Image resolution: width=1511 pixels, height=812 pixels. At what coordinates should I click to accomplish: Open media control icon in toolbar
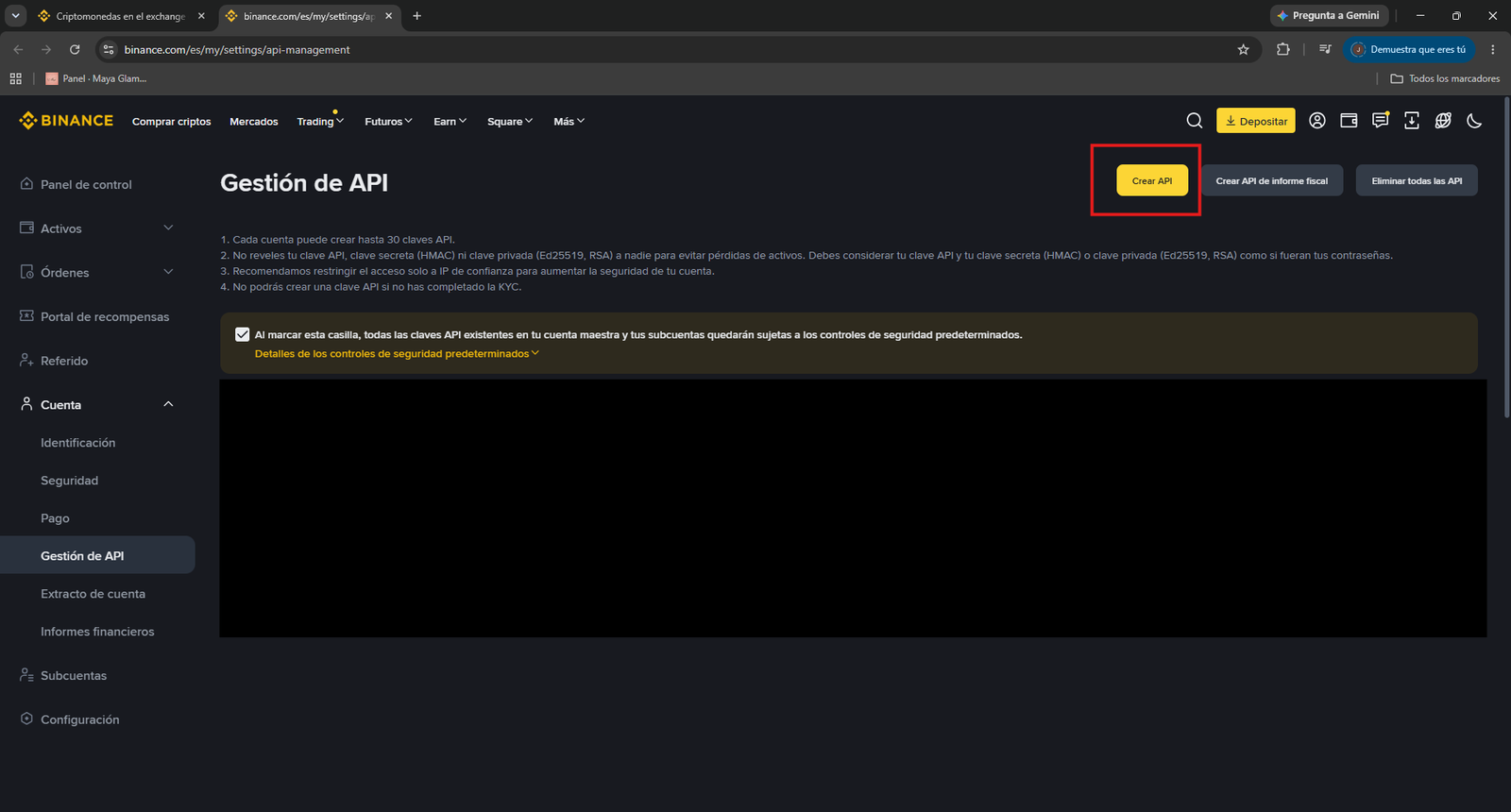[1325, 49]
